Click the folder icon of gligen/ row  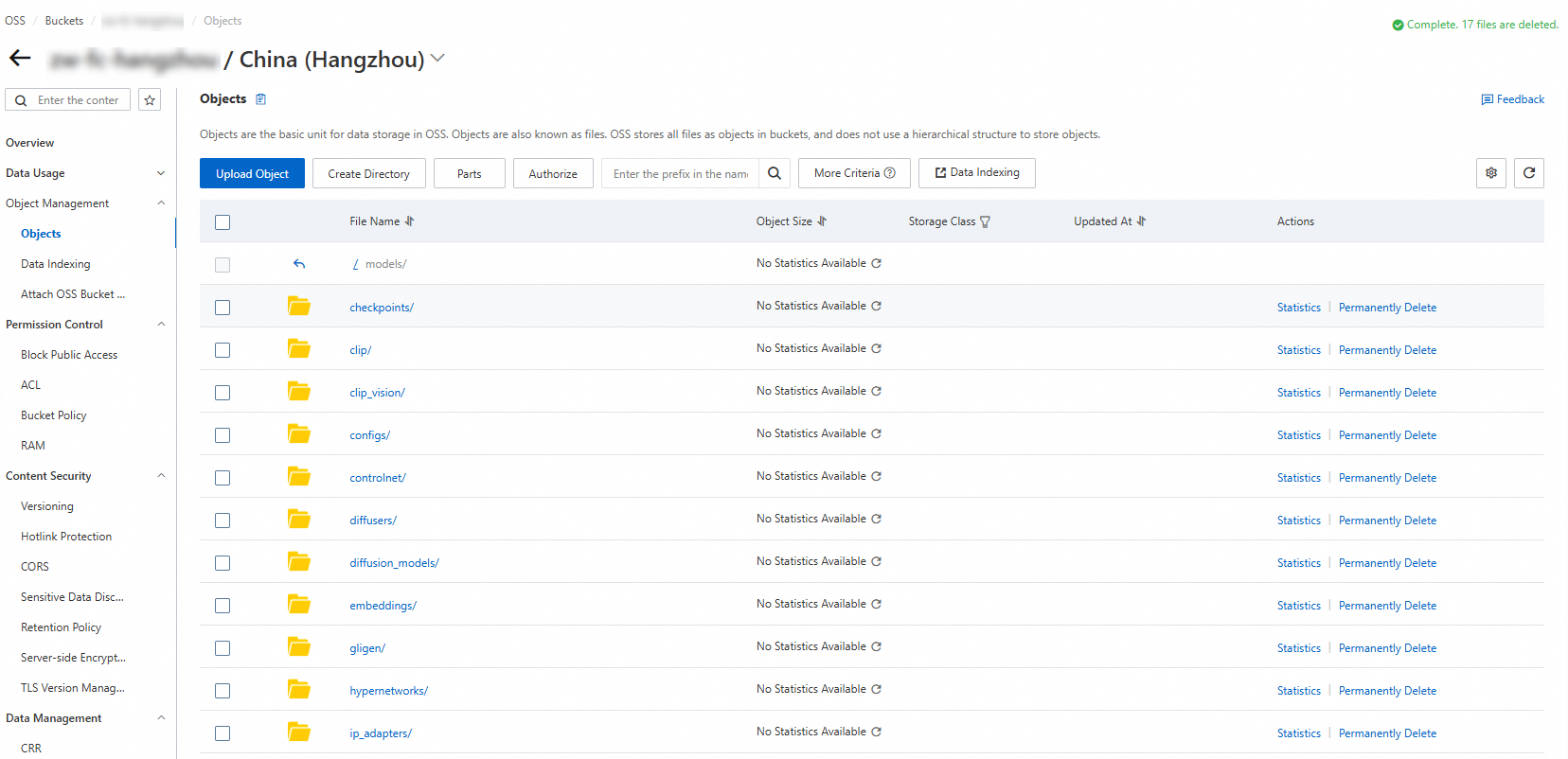[299, 647]
